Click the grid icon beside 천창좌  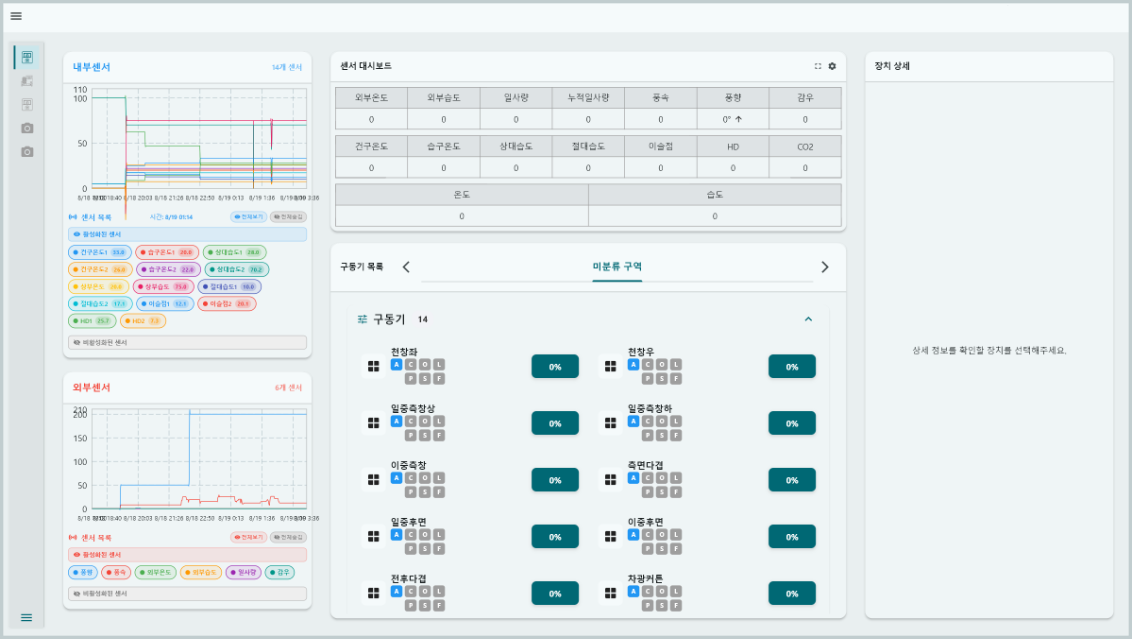[373, 367]
